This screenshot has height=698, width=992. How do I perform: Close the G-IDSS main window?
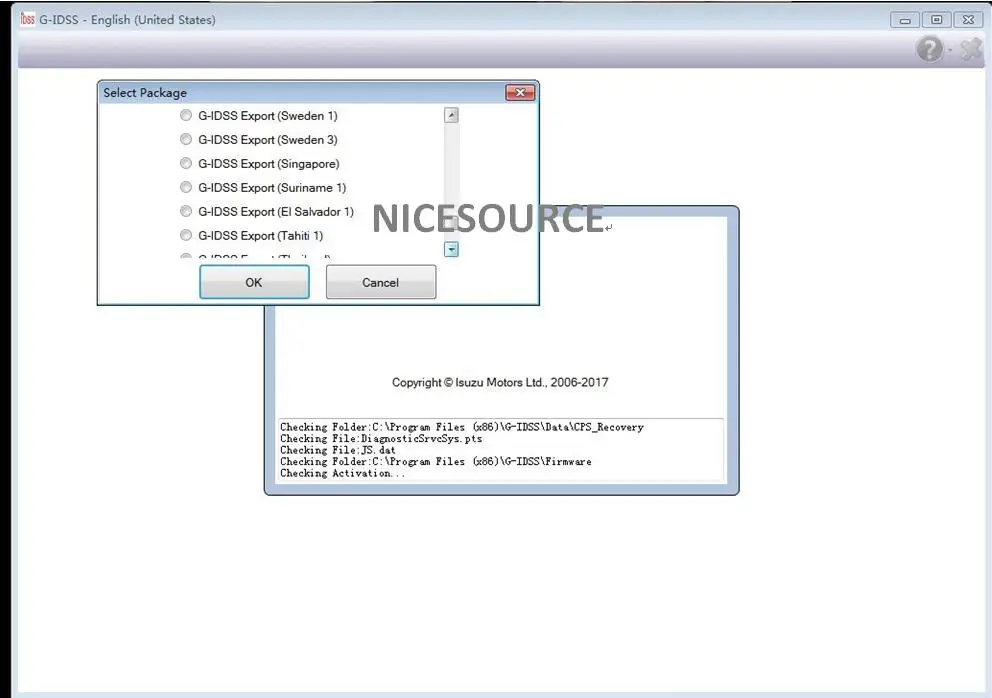[x=968, y=20]
